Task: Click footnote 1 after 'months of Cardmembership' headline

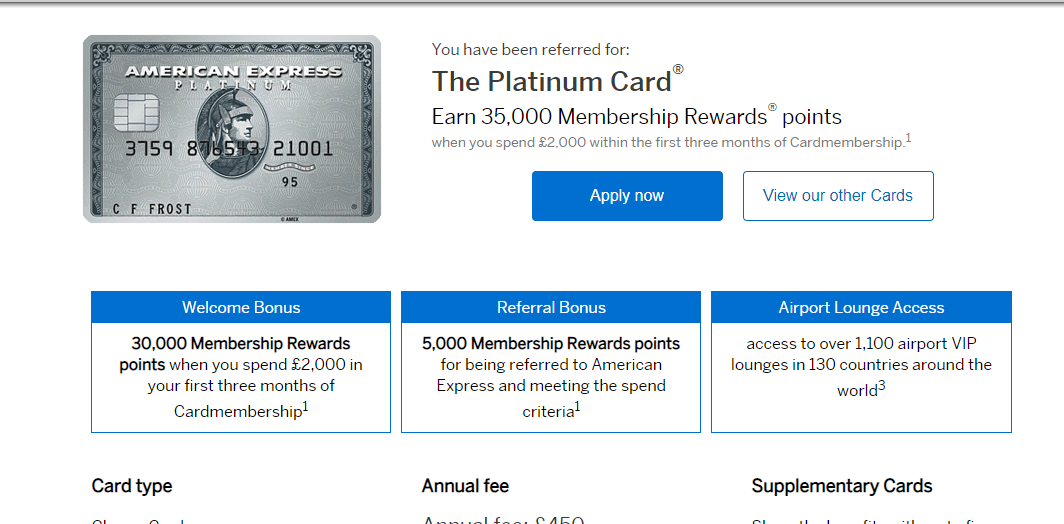Action: tap(908, 138)
